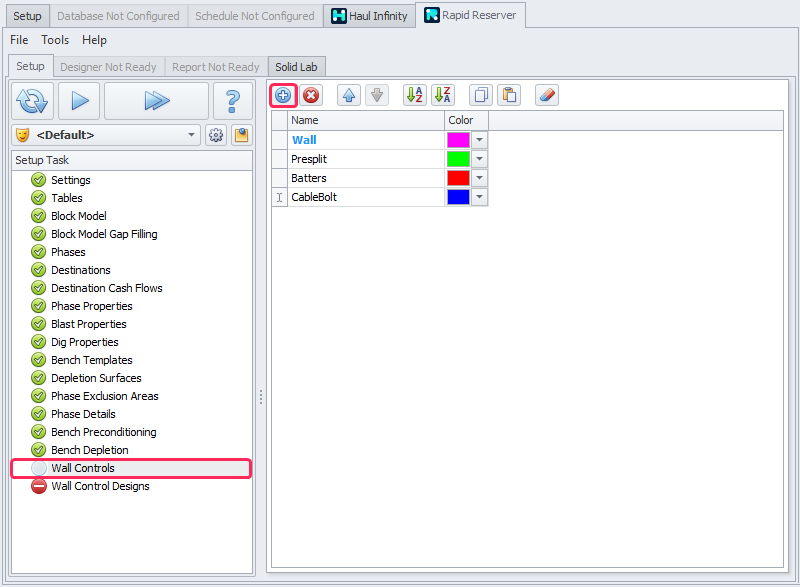The image size is (800, 587).
Task: Click the copy rows icon
Action: tap(481, 95)
